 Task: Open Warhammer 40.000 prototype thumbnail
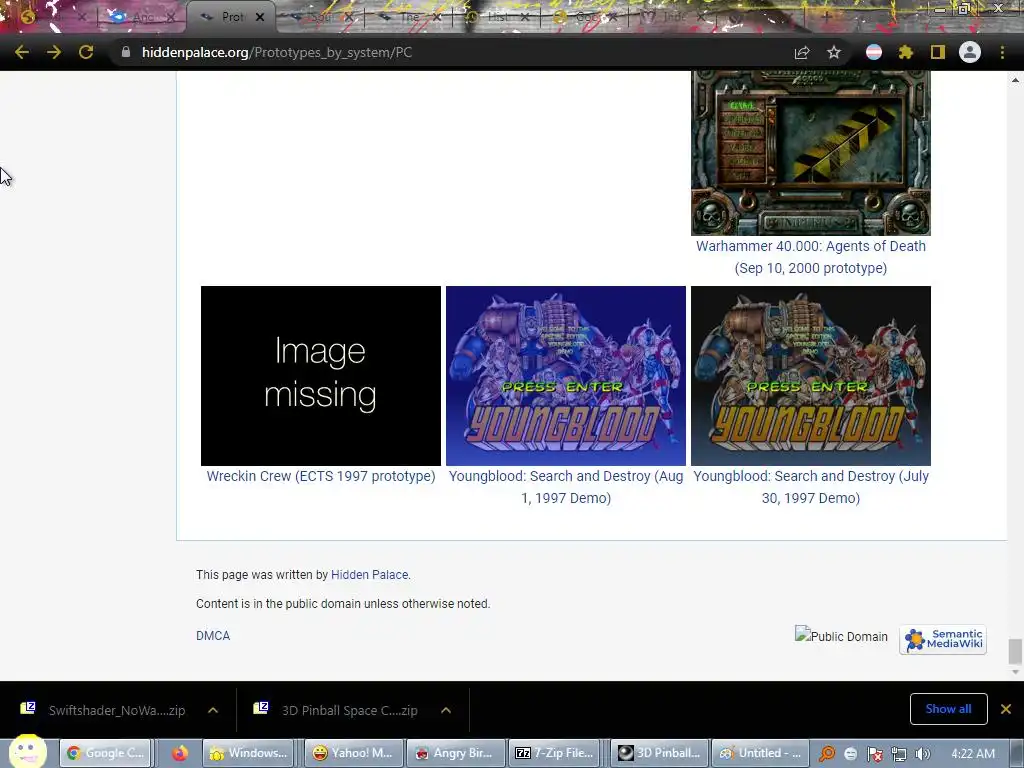coord(810,153)
